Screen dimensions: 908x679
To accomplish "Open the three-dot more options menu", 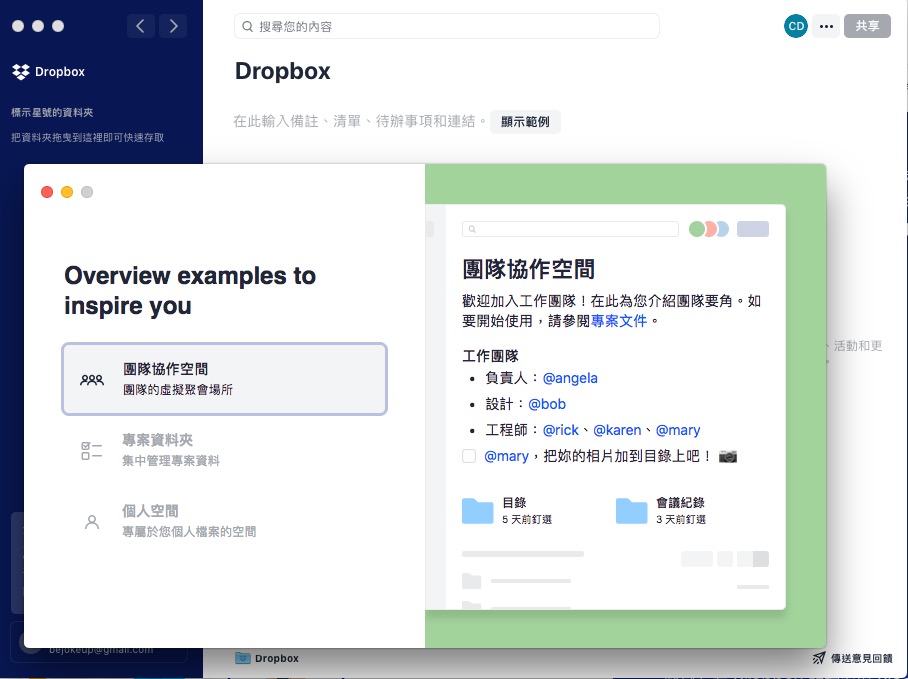I will [x=826, y=26].
